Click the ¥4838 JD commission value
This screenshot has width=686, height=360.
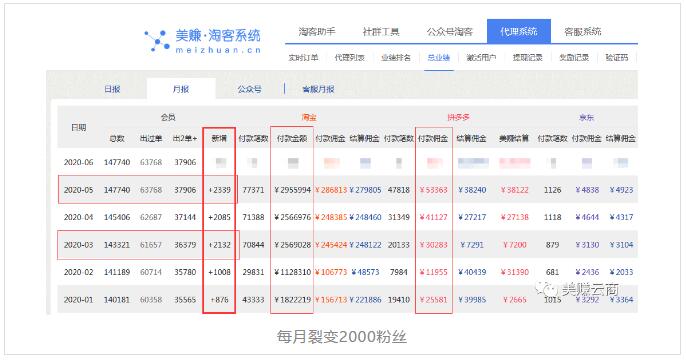pos(587,190)
